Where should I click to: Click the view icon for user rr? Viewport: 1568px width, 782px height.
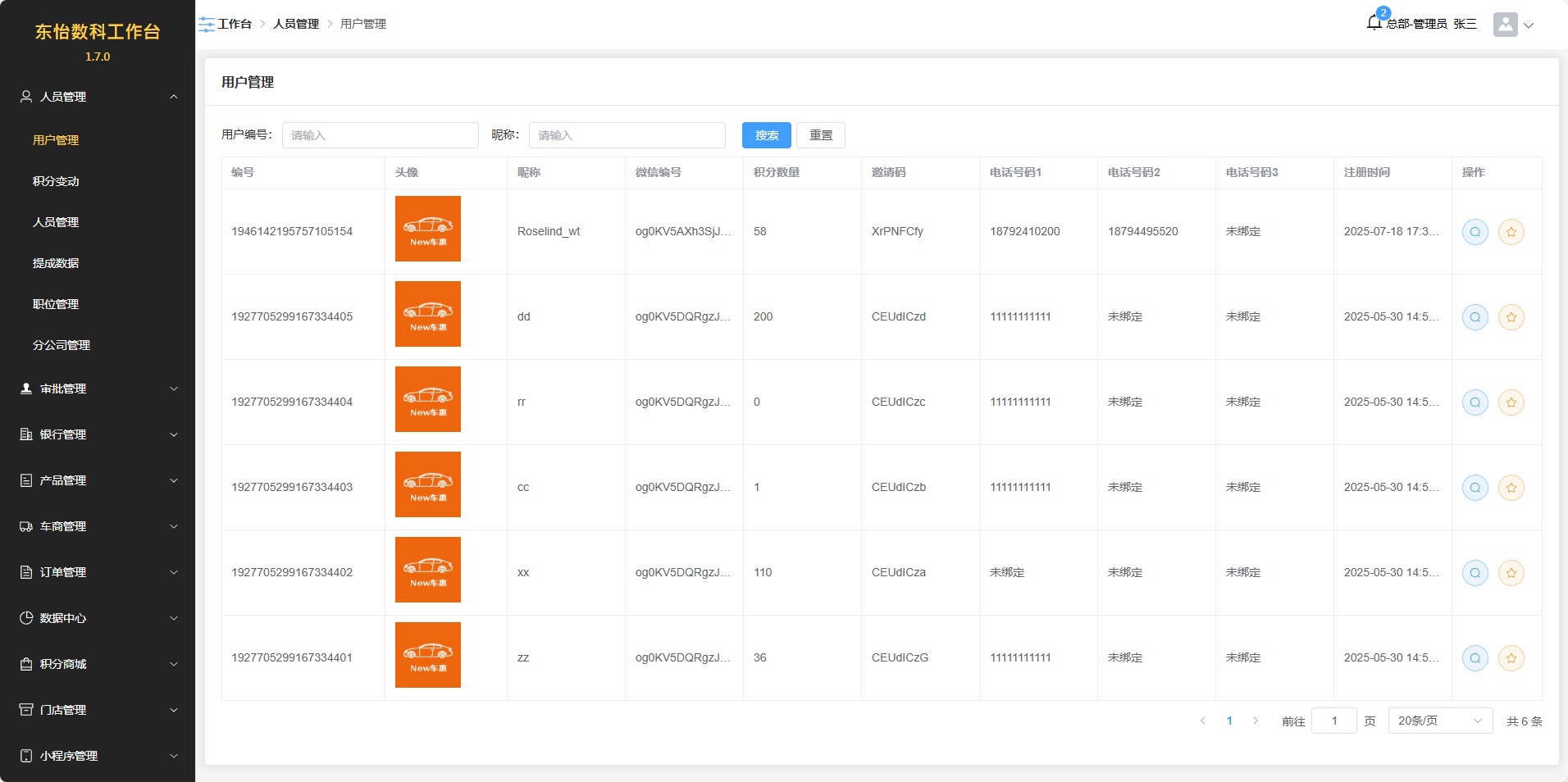[x=1475, y=402]
